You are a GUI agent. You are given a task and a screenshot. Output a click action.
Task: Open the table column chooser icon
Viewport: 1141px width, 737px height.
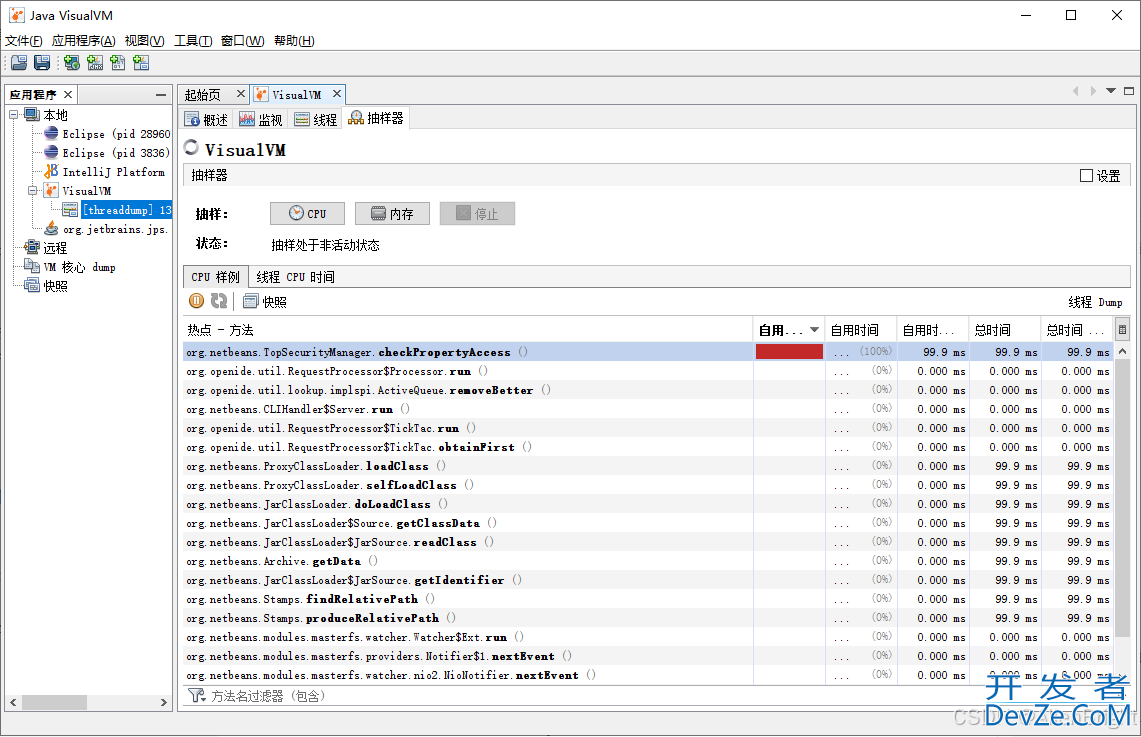click(1122, 330)
